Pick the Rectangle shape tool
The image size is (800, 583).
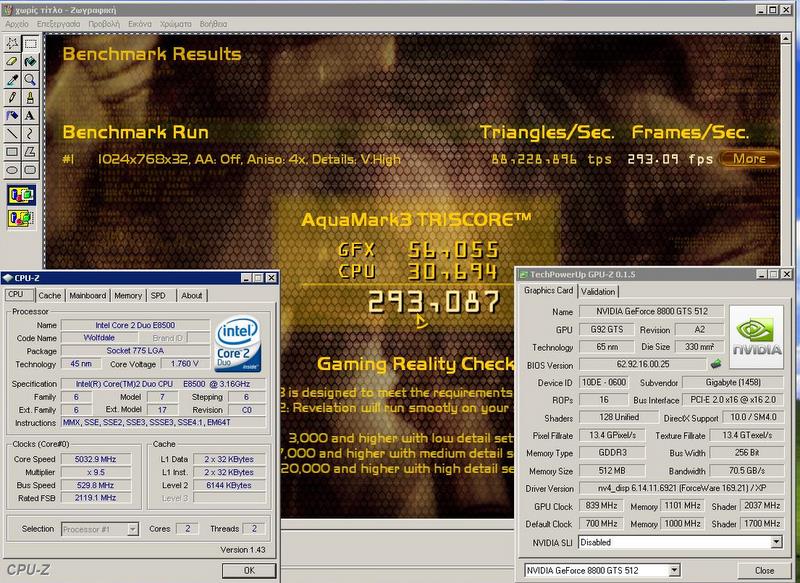[x=12, y=151]
